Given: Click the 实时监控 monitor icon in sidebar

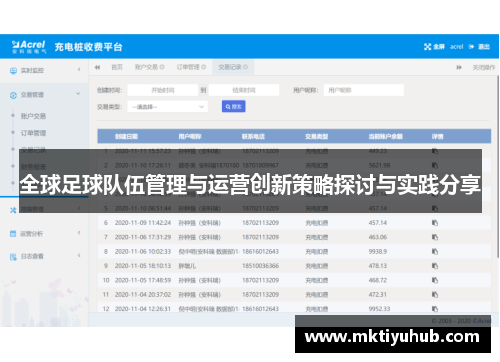Looking at the screenshot, I should coord(13,71).
